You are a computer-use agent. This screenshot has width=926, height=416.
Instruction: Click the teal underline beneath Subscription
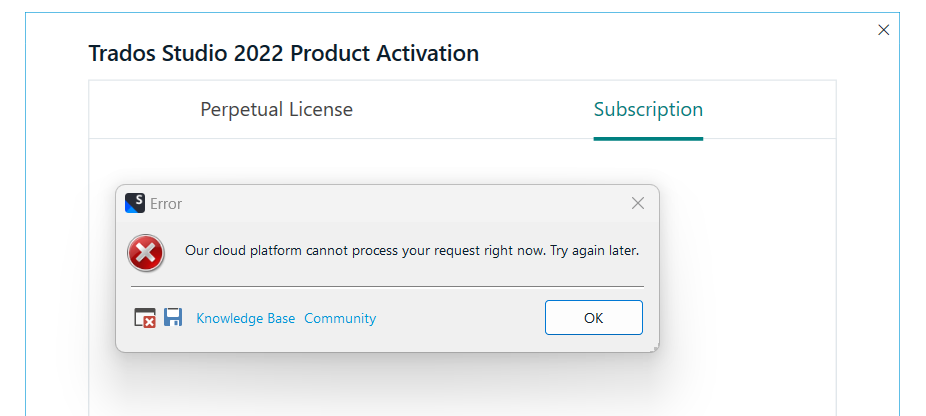pos(648,138)
